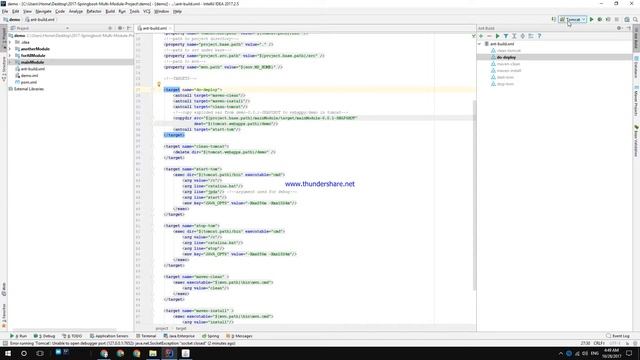
Task: Open the Cortana search circle on taskbar
Action: (24, 353)
